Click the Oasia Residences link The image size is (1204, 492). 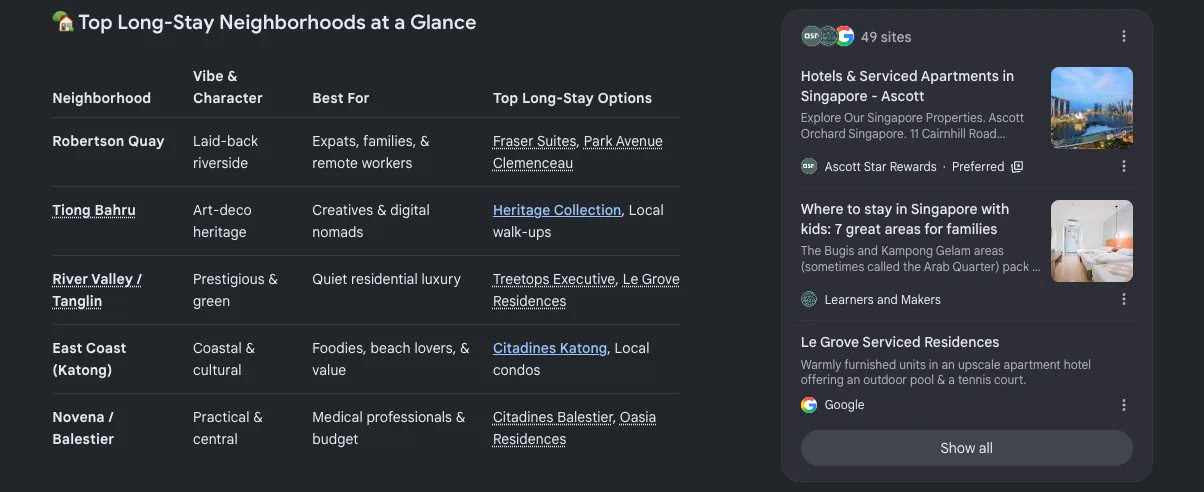(574, 428)
